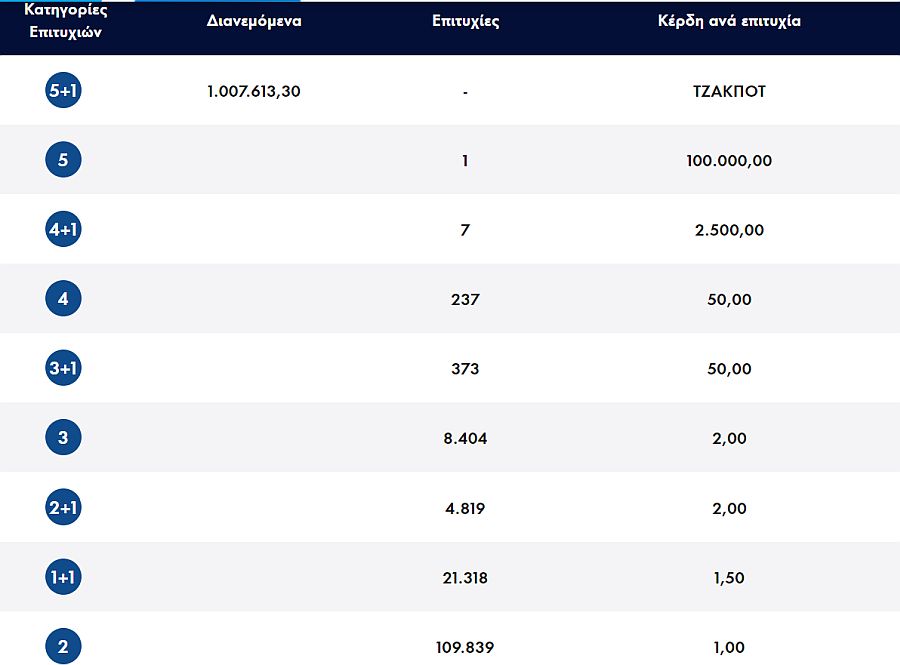900x665 pixels.
Task: Click the 4+1 category badge
Action: point(63,230)
